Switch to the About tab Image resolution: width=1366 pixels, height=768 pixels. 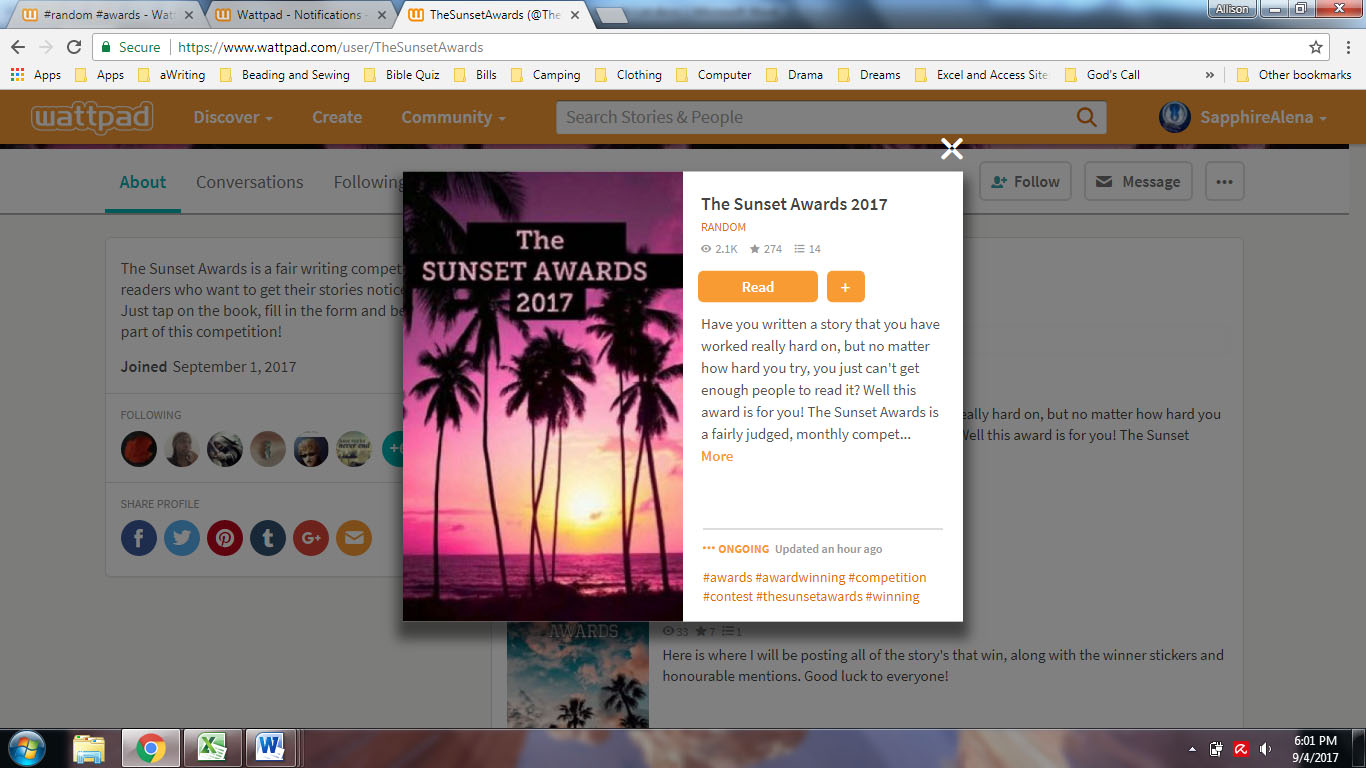tap(143, 182)
